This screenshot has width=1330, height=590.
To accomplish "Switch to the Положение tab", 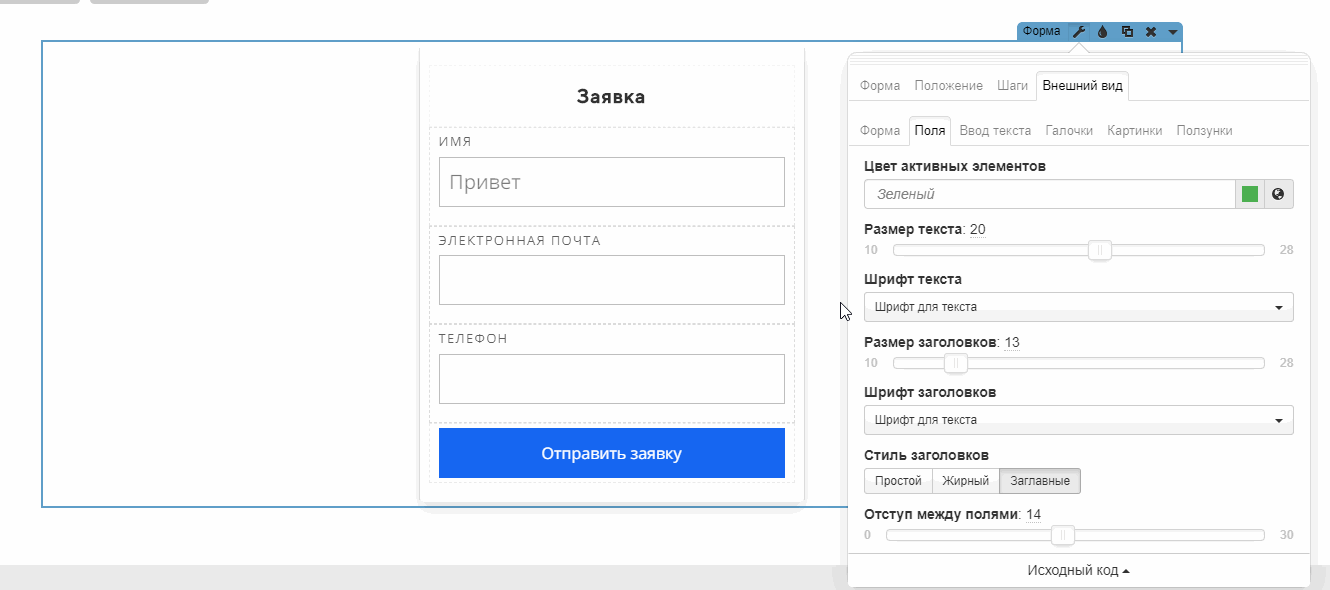I will 948,86.
